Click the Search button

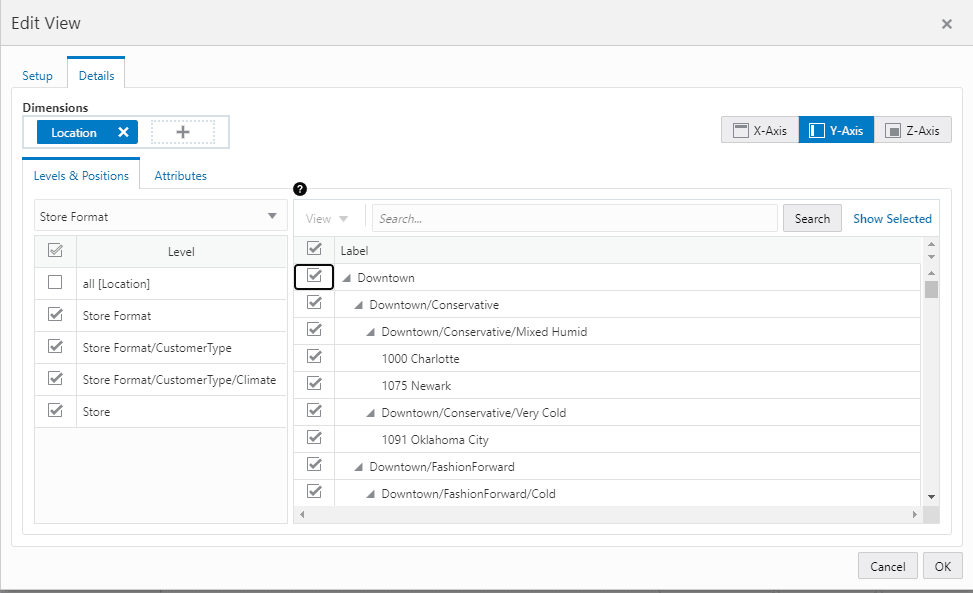812,218
